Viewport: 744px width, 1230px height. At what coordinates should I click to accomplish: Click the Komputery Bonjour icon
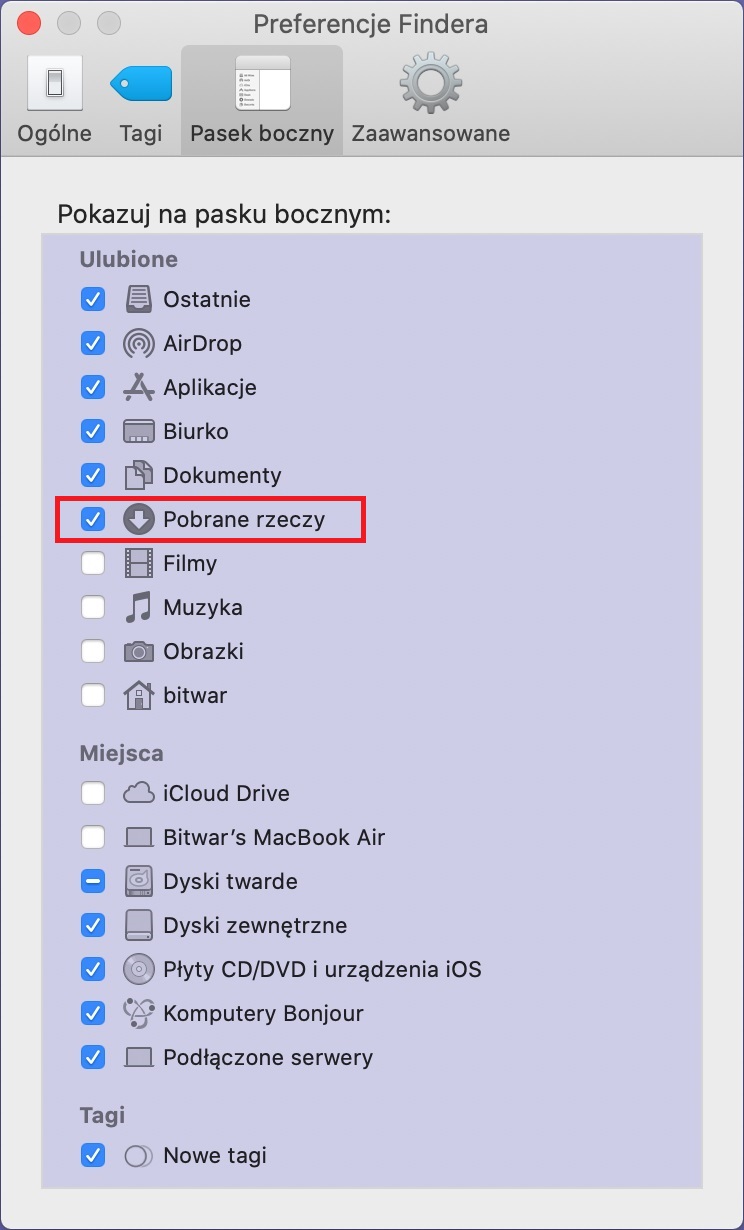pyautogui.click(x=138, y=1014)
